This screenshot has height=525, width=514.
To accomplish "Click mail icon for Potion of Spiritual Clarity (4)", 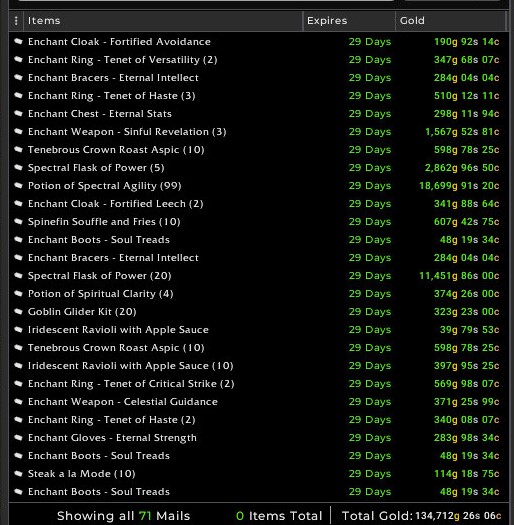I will (18, 294).
